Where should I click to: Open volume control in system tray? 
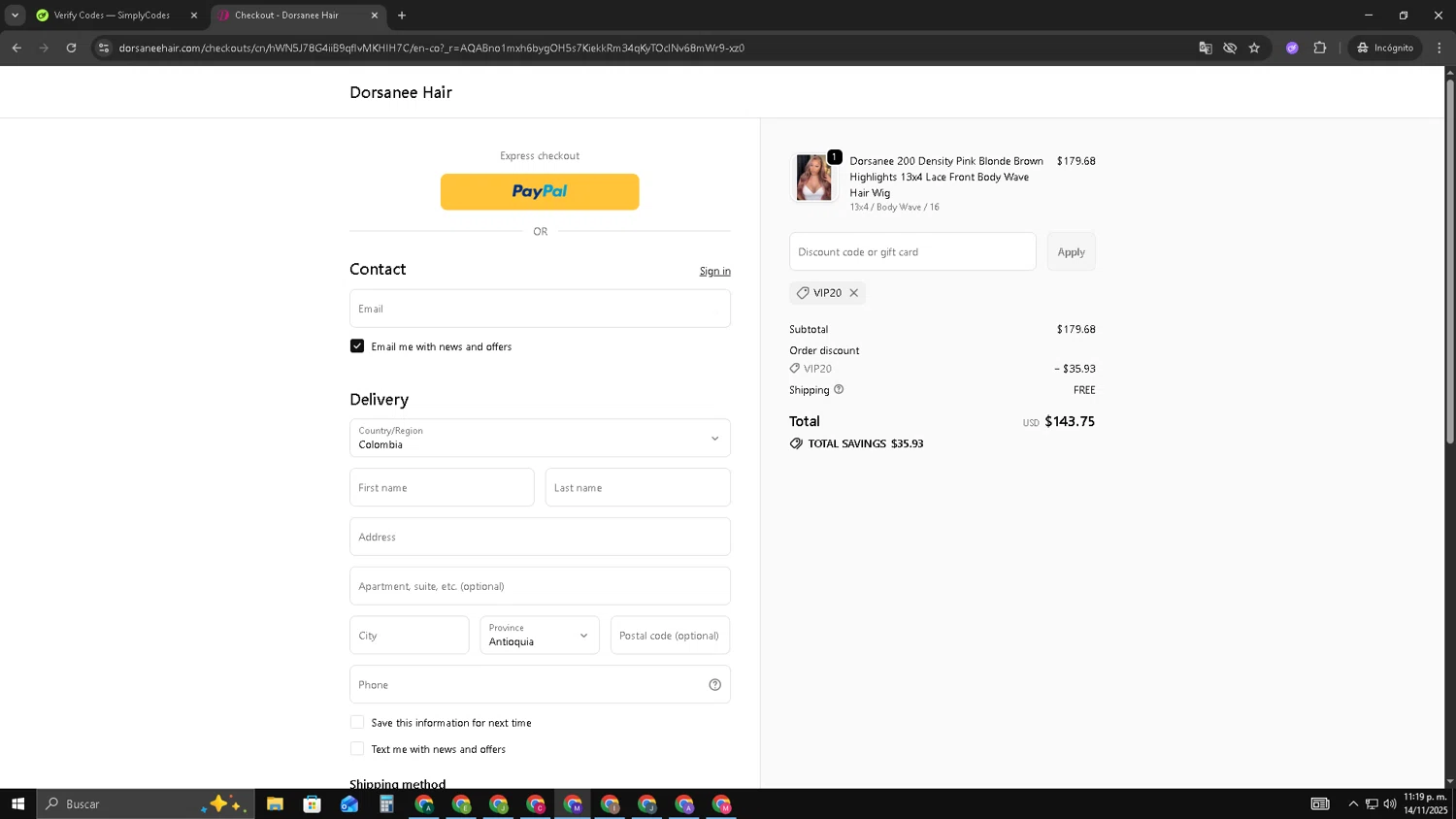pyautogui.click(x=1390, y=803)
